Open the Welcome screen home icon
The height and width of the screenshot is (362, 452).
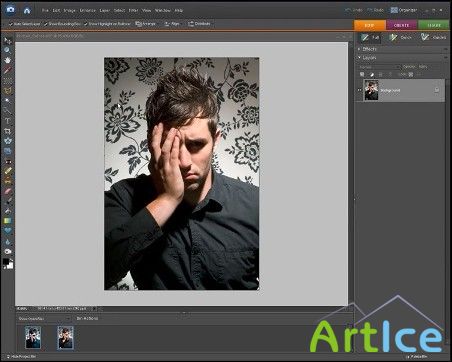[x=27, y=10]
